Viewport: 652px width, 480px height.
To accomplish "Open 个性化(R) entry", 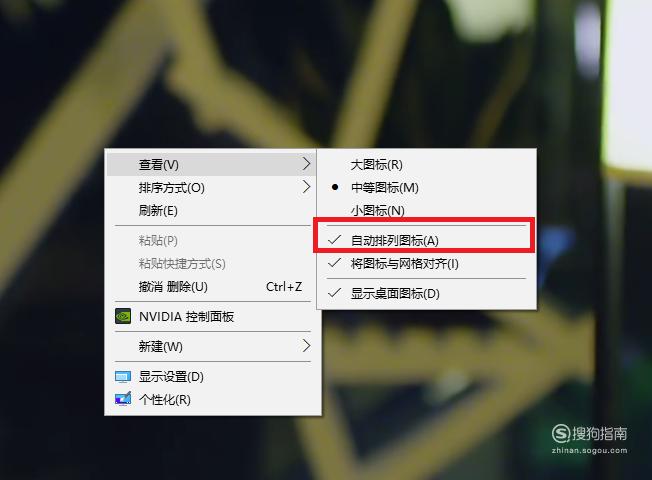I will (x=211, y=400).
